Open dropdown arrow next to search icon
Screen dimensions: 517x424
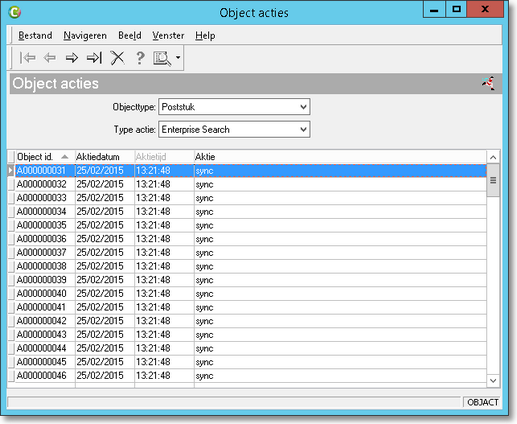[x=178, y=58]
